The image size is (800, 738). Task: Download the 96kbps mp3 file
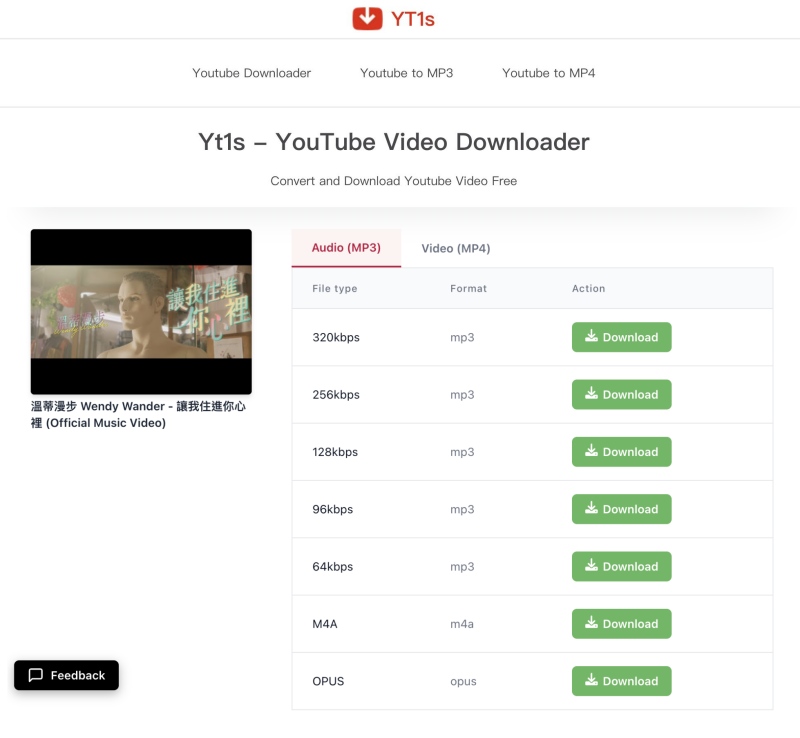621,509
